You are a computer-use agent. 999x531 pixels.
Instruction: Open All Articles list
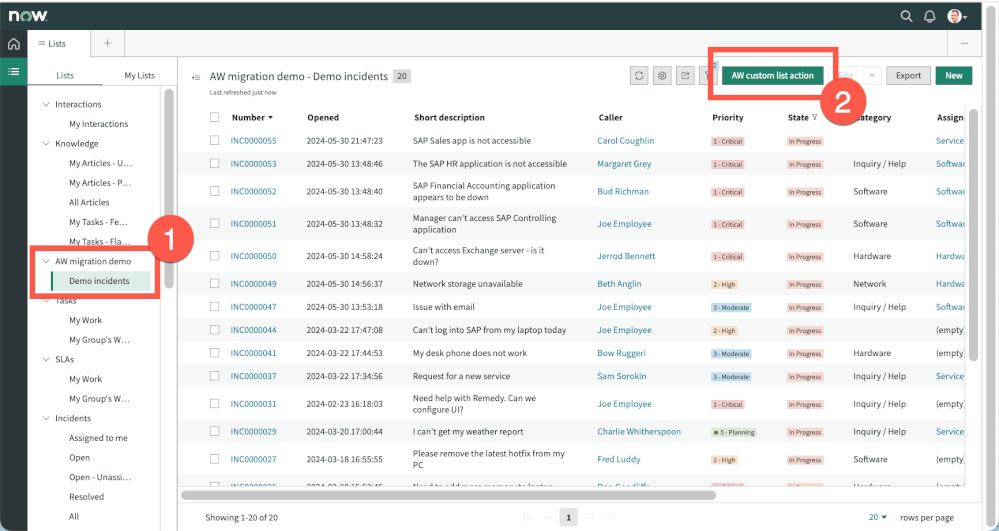[x=89, y=202]
